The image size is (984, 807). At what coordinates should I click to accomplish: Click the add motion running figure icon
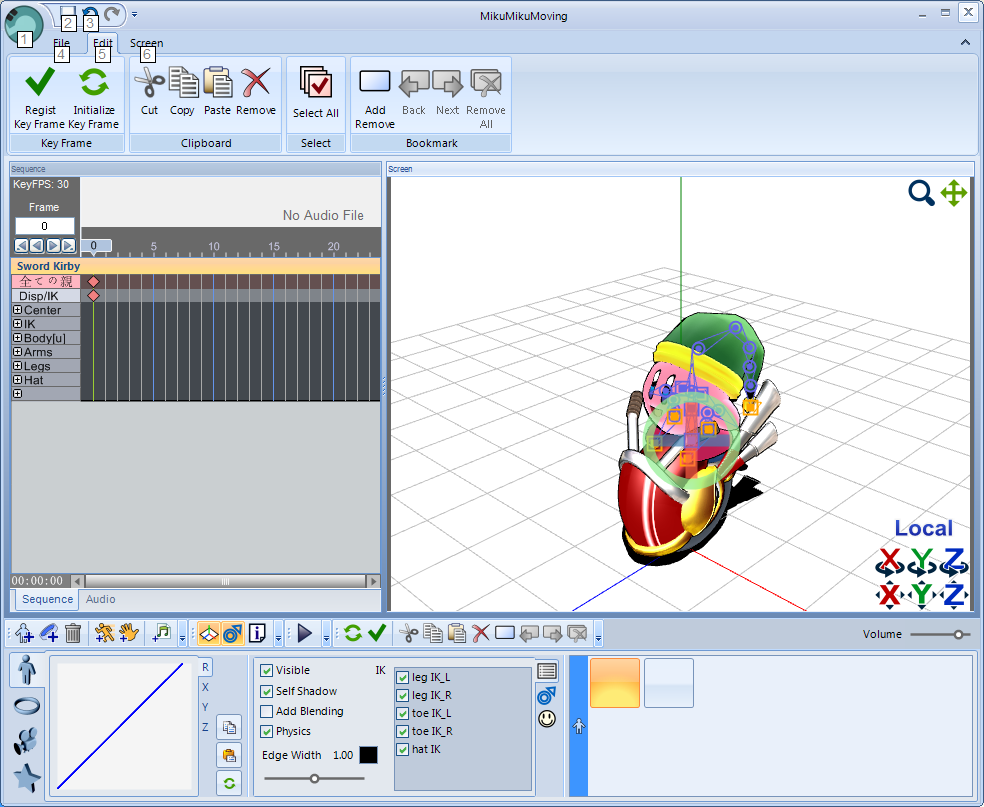[104, 633]
